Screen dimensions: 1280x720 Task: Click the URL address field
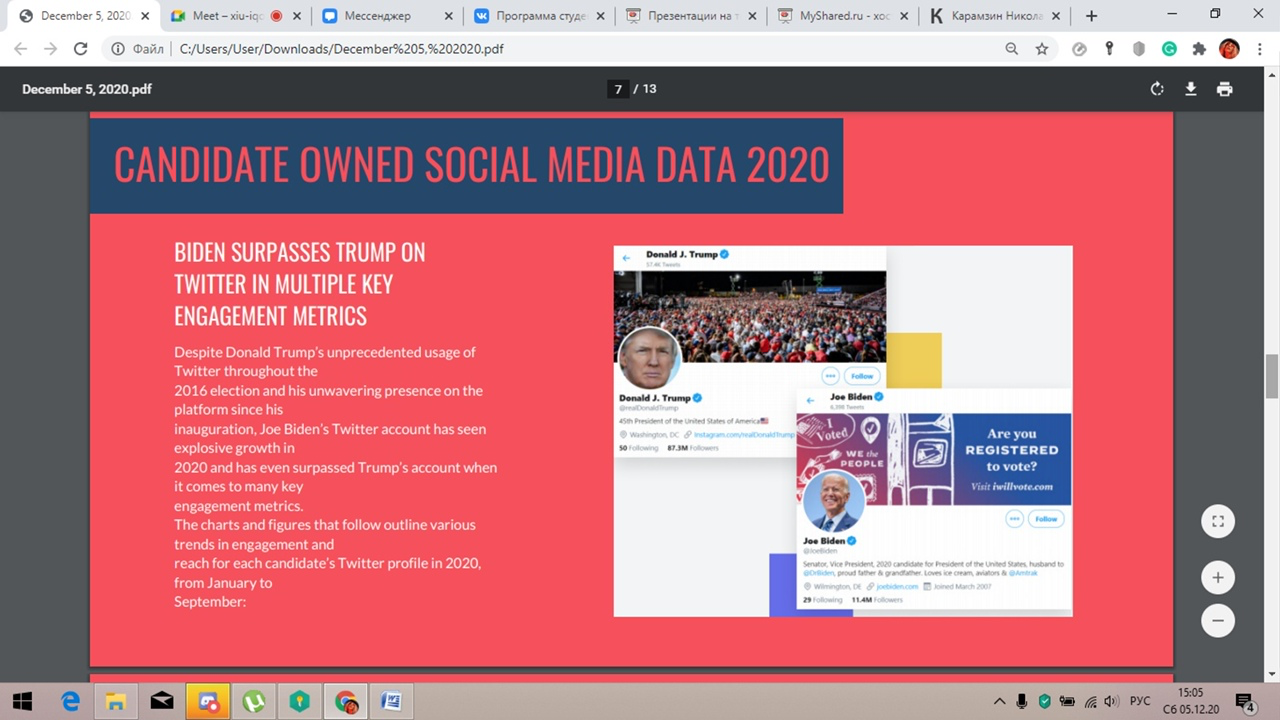click(580, 48)
